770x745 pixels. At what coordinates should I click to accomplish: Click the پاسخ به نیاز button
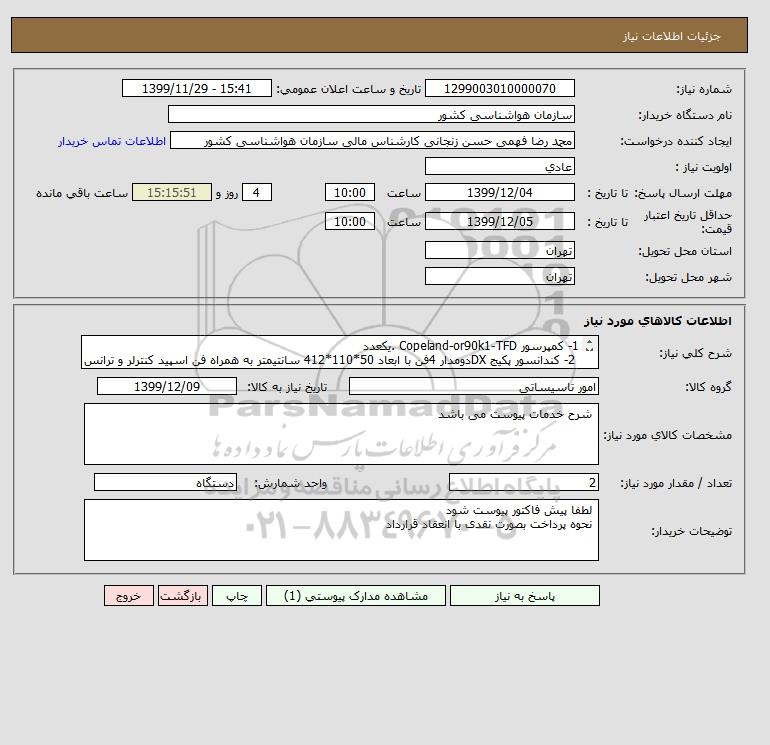[x=524, y=596]
